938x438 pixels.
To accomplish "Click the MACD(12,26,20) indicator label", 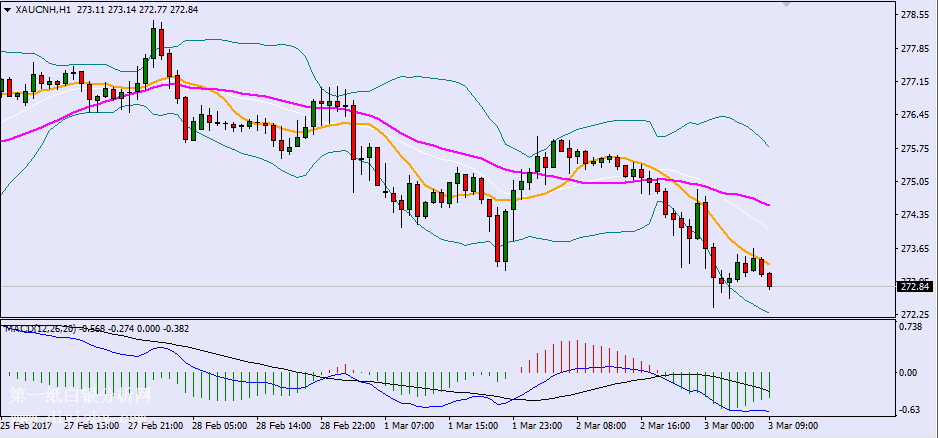I will tap(38, 328).
